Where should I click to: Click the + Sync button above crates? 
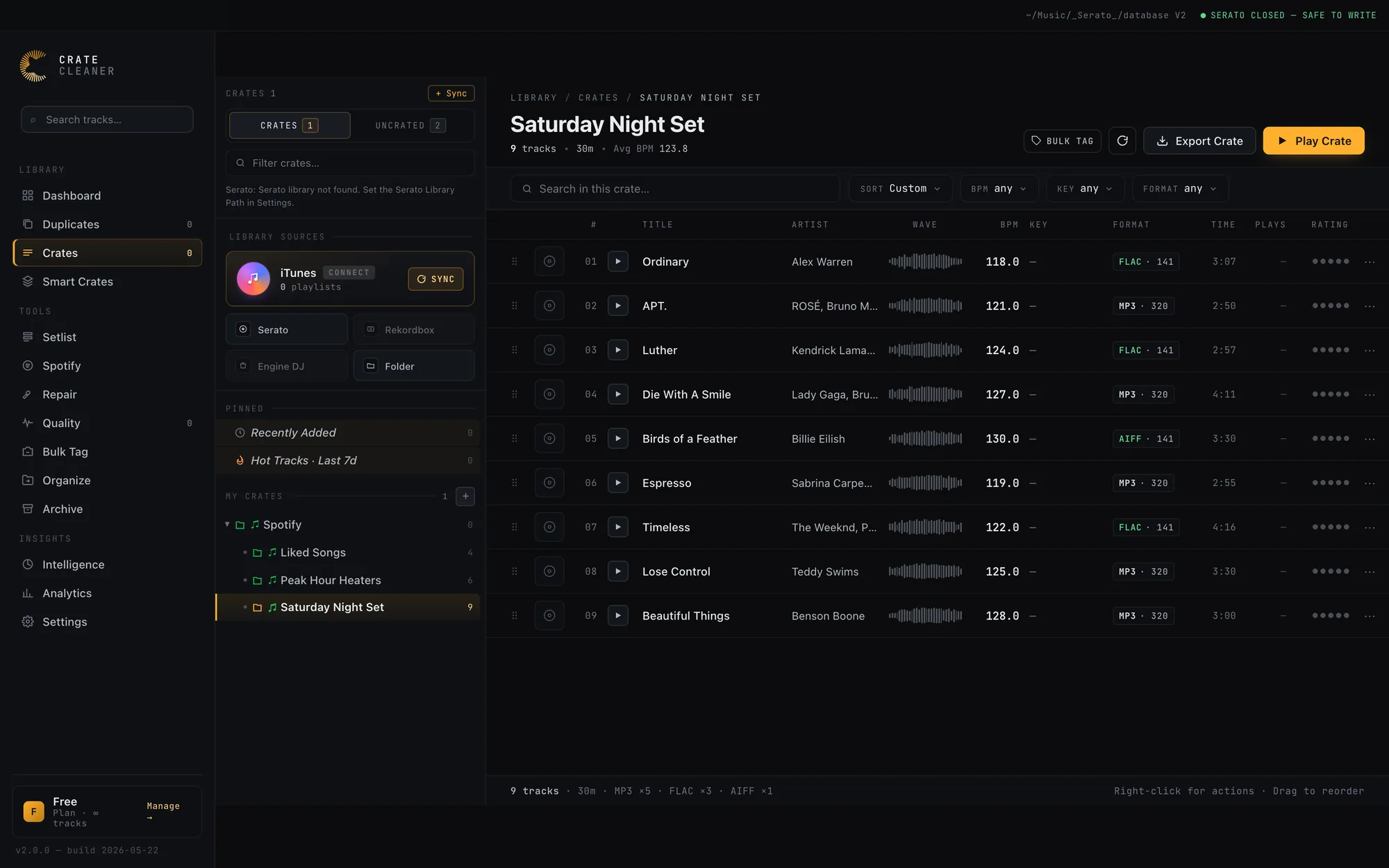[x=451, y=93]
